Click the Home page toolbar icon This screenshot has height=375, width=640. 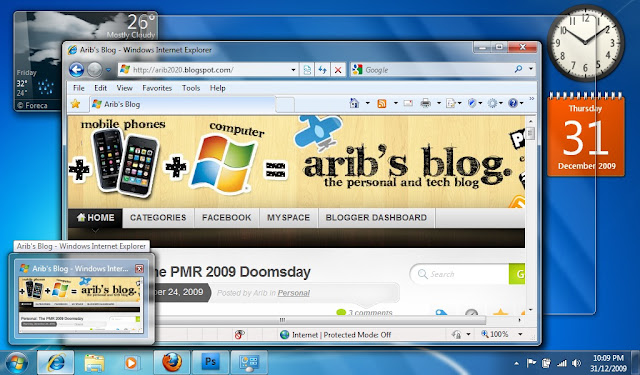[x=354, y=103]
